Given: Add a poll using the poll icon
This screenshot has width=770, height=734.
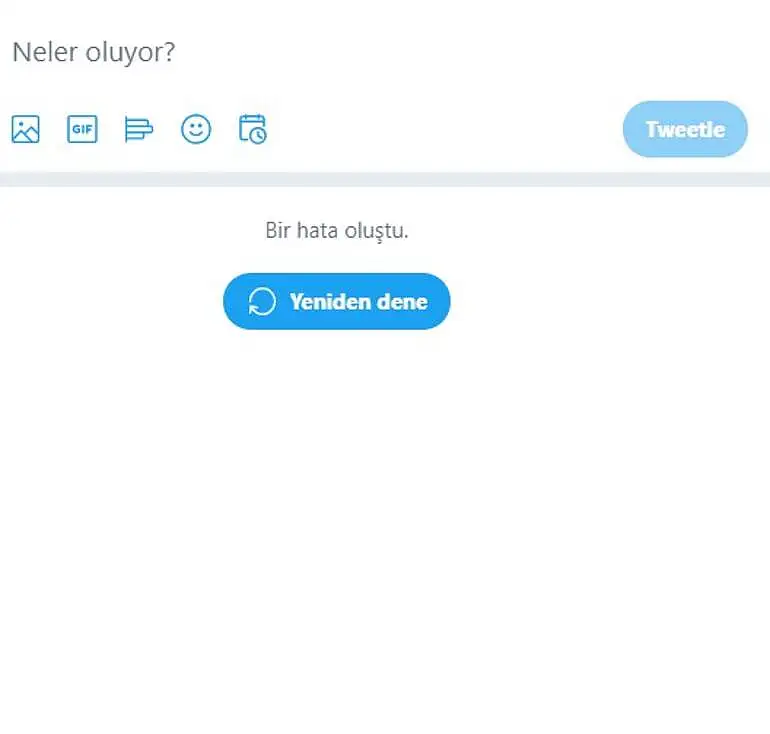Looking at the screenshot, I should coord(139,129).
